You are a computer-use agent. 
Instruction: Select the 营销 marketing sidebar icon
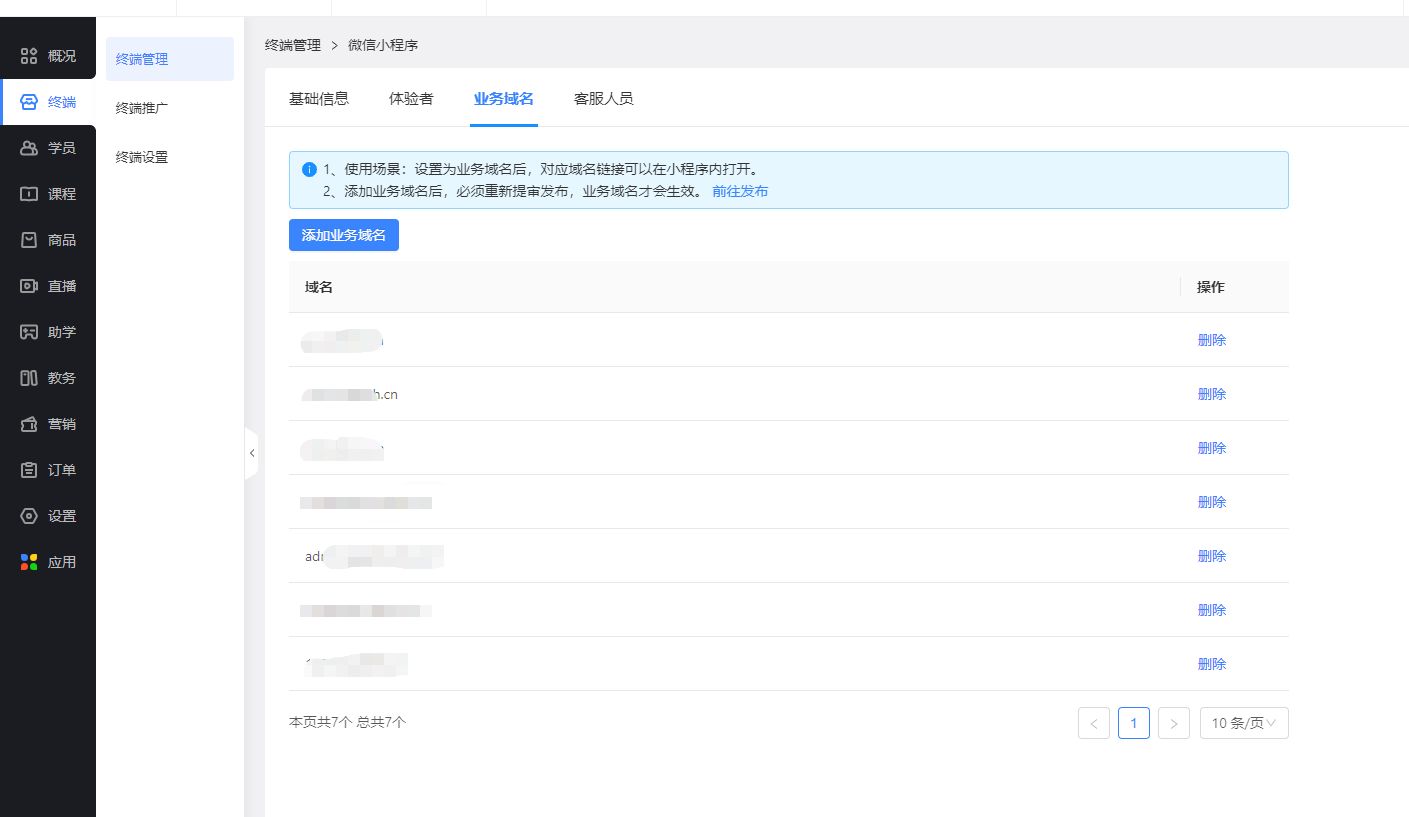(x=29, y=424)
